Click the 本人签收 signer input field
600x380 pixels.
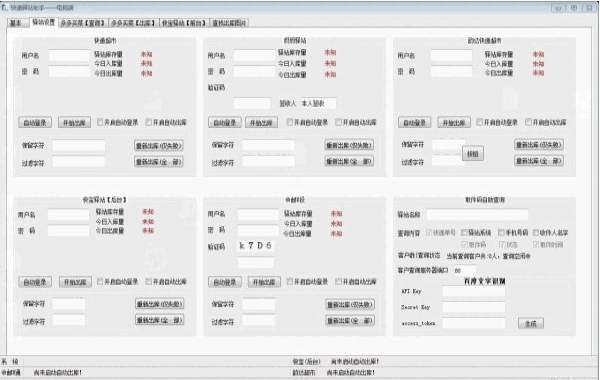(x=318, y=103)
